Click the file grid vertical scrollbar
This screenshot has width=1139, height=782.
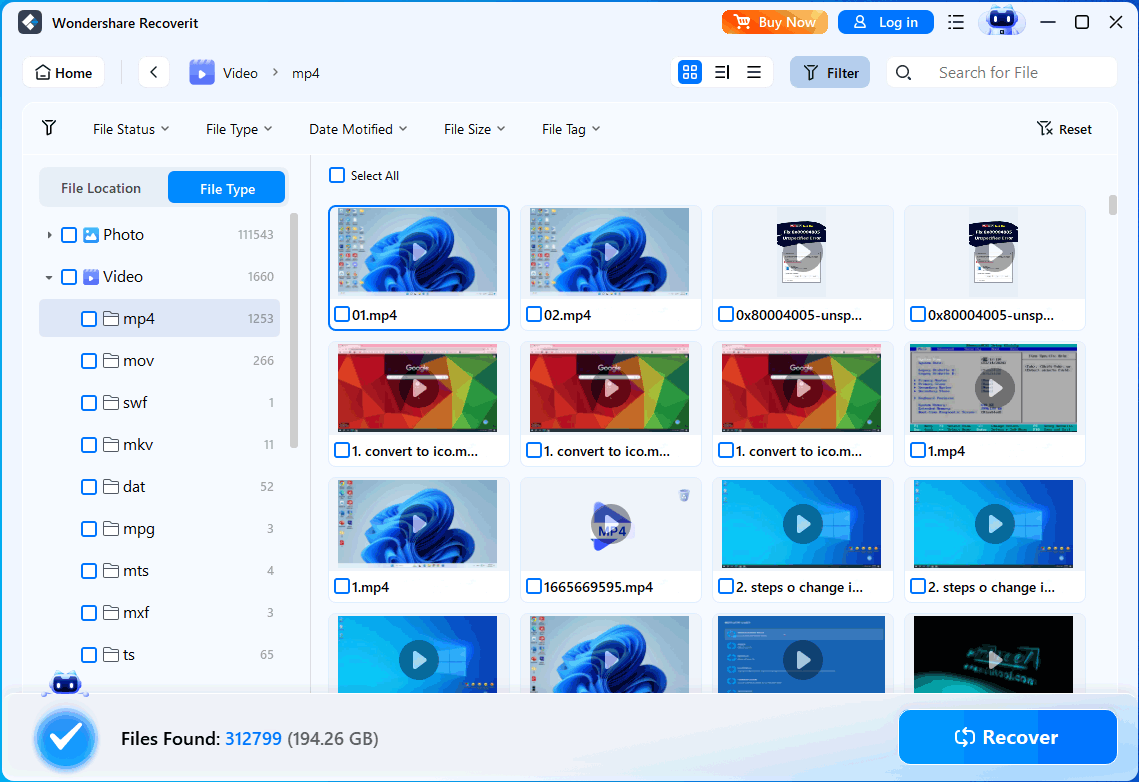pyautogui.click(x=1112, y=205)
